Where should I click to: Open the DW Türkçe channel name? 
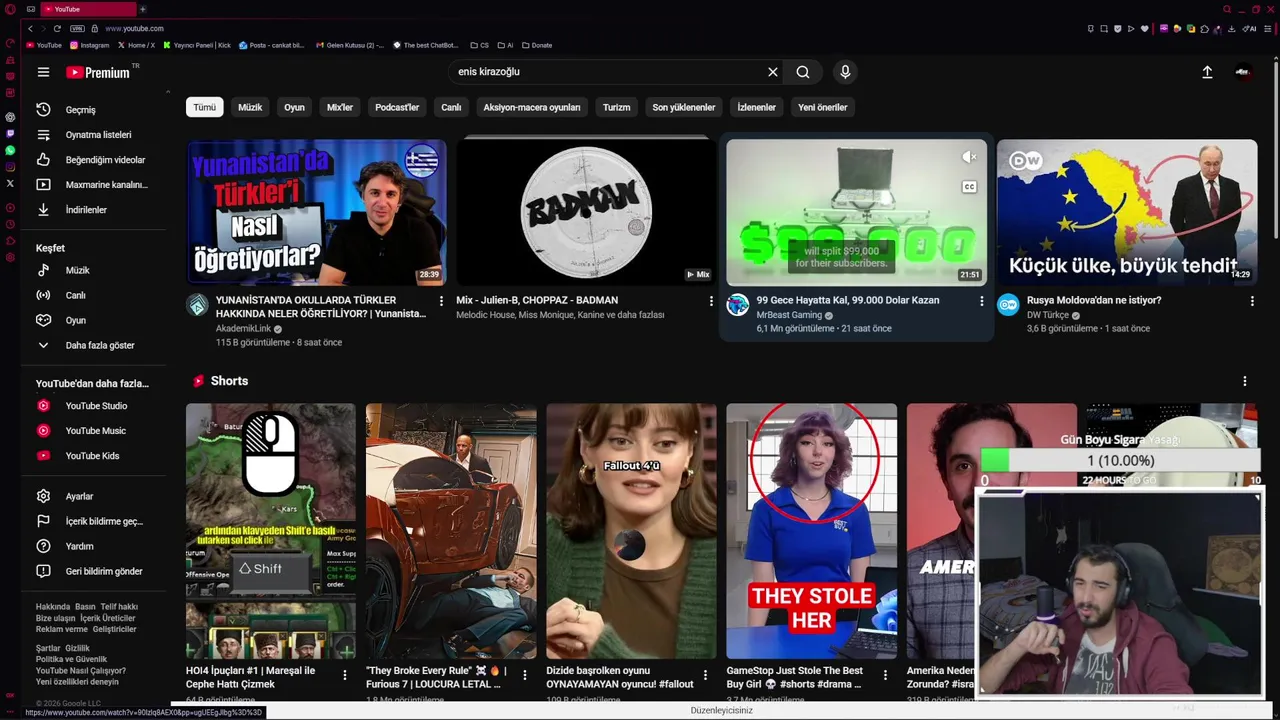coord(1048,315)
